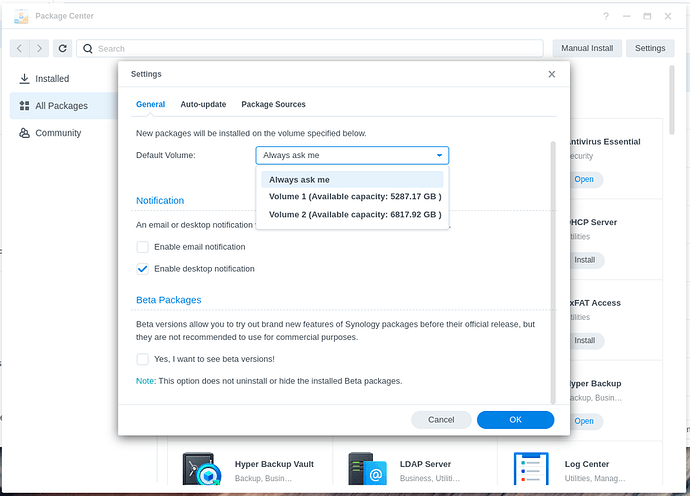This screenshot has height=496, width=690.
Task: Click the Settings toolbar button
Action: [x=650, y=48]
